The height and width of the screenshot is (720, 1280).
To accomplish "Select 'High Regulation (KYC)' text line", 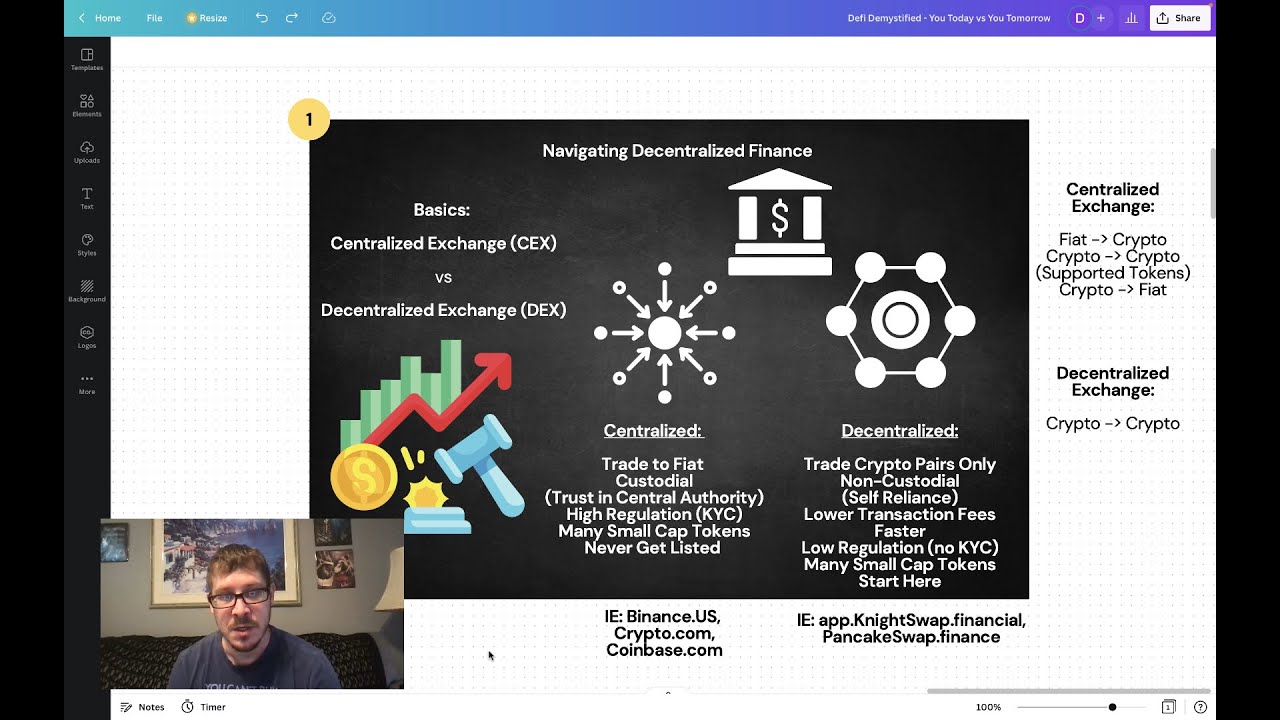I will click(x=654, y=514).
